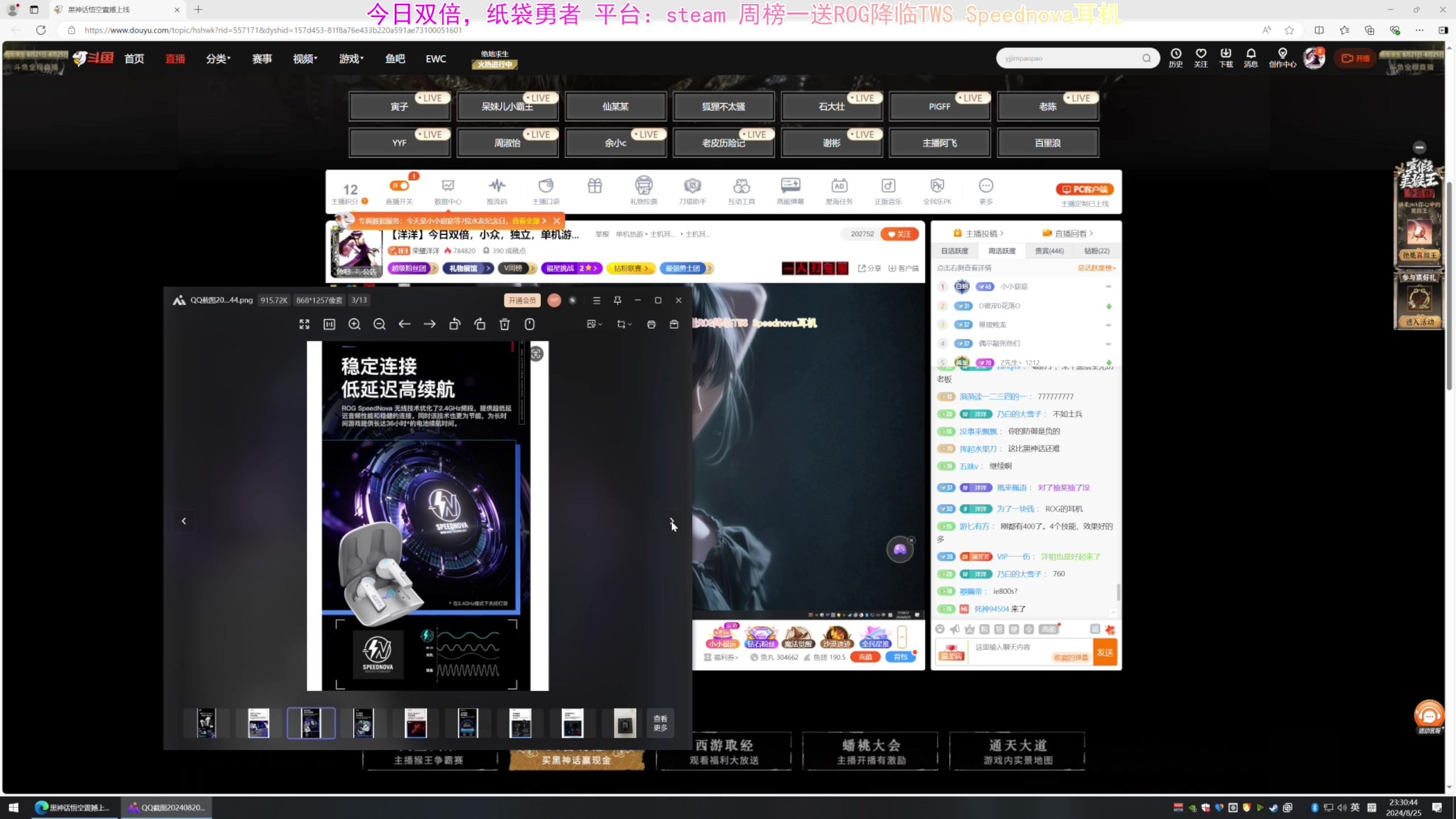Screen dimensions: 1456x819
Task: Click the Edge browser taskbar item
Action: click(x=73, y=808)
